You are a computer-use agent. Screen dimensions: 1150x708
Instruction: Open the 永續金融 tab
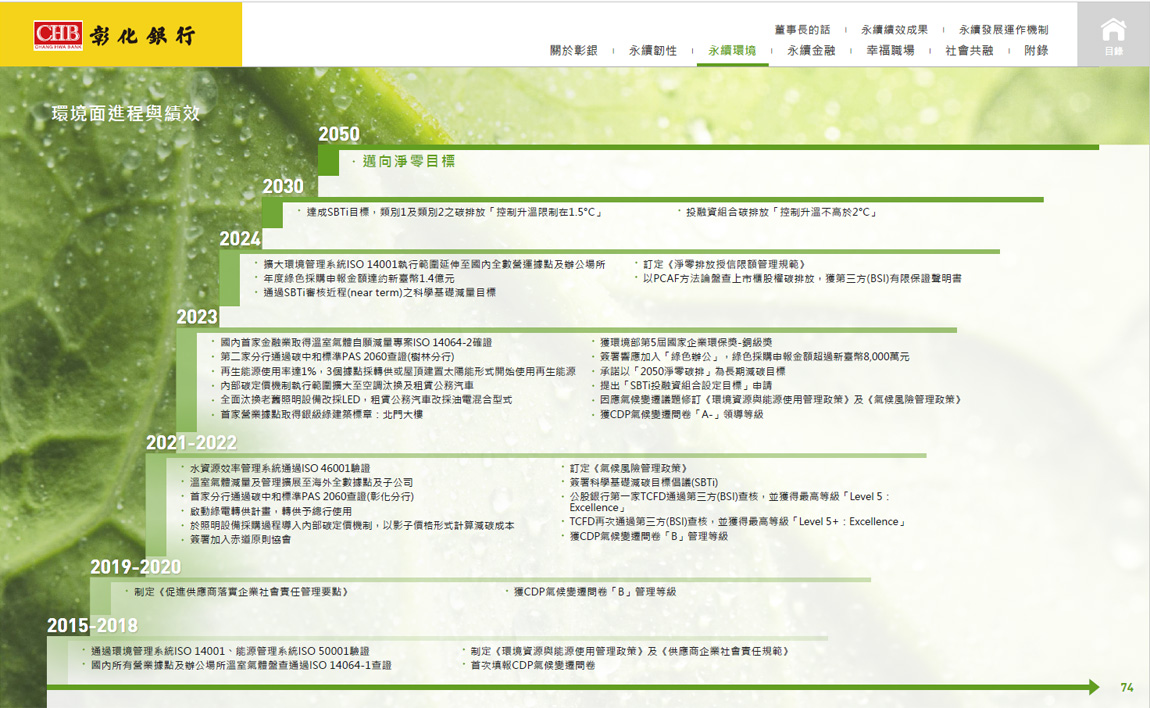[x=811, y=50]
